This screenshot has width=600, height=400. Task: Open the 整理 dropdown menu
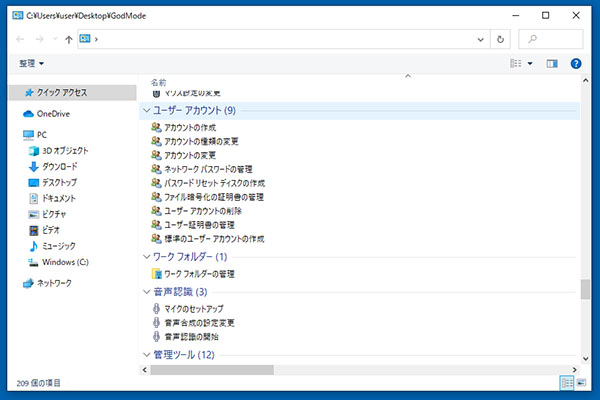click(31, 63)
